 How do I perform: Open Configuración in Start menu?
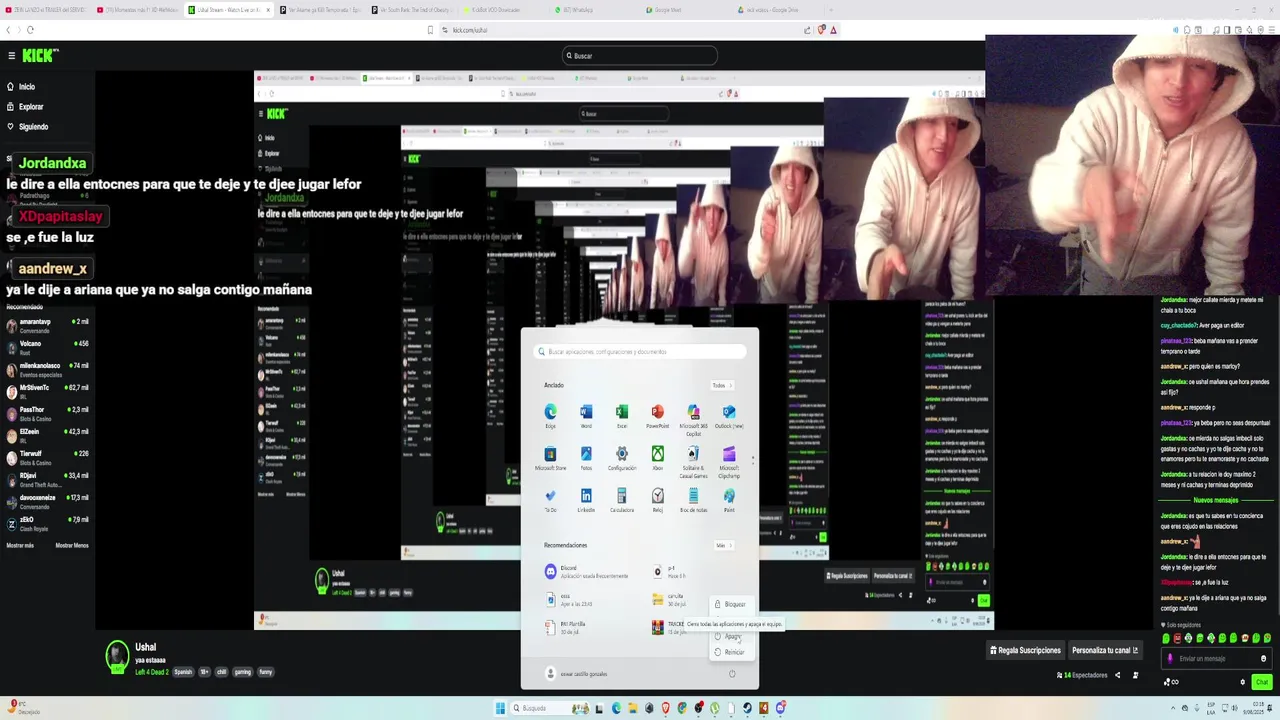click(x=622, y=458)
